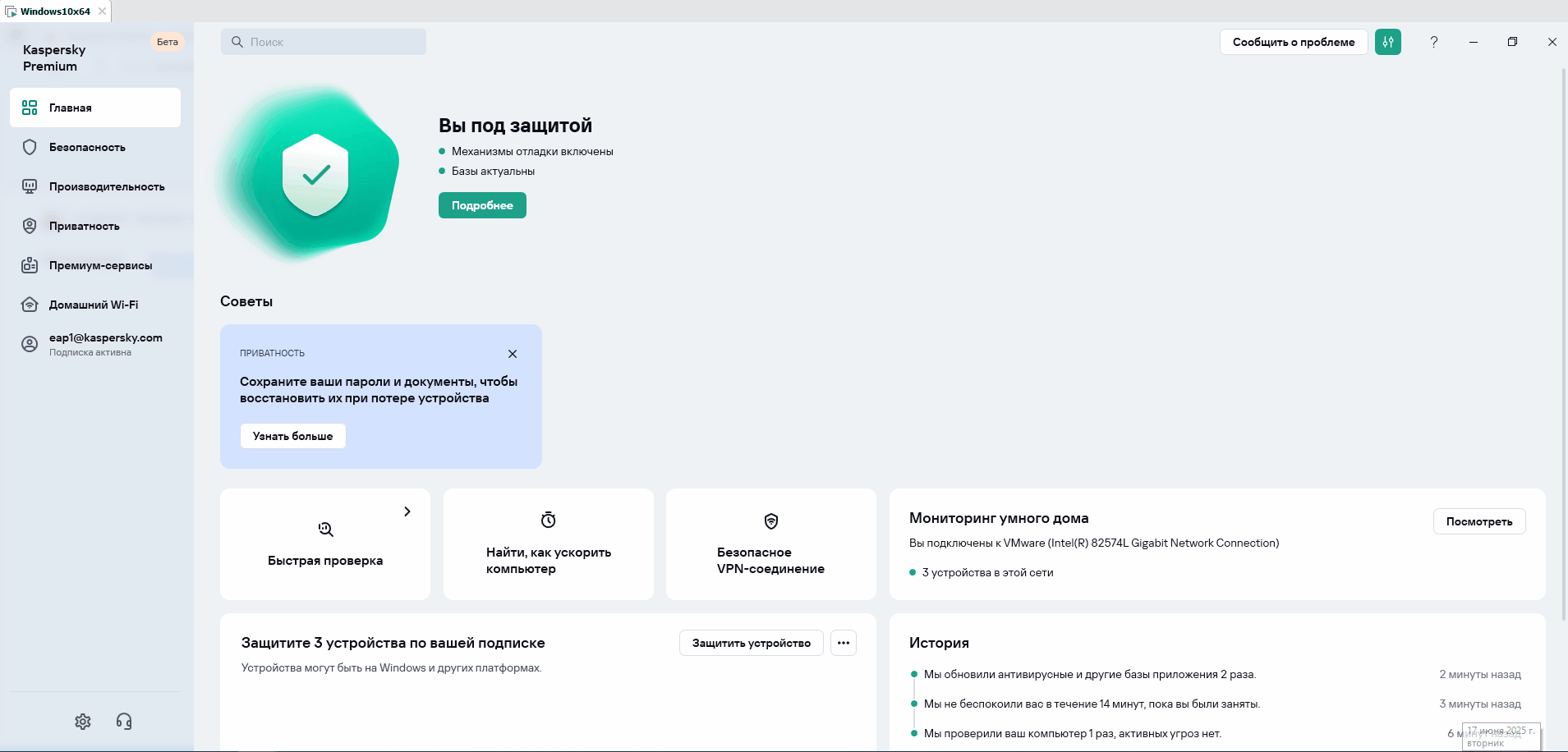The height and width of the screenshot is (752, 1568).
Task: Restore down the Kaspersky window
Action: 1513,42
